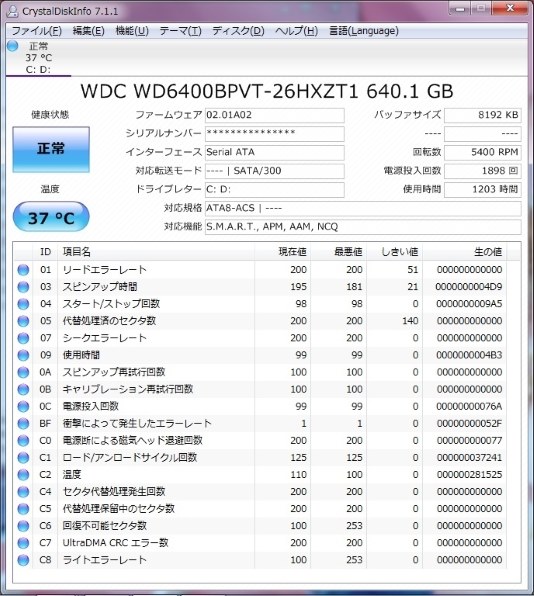Click status orb for 09 使用時間
This screenshot has width=534, height=596.
(23, 355)
